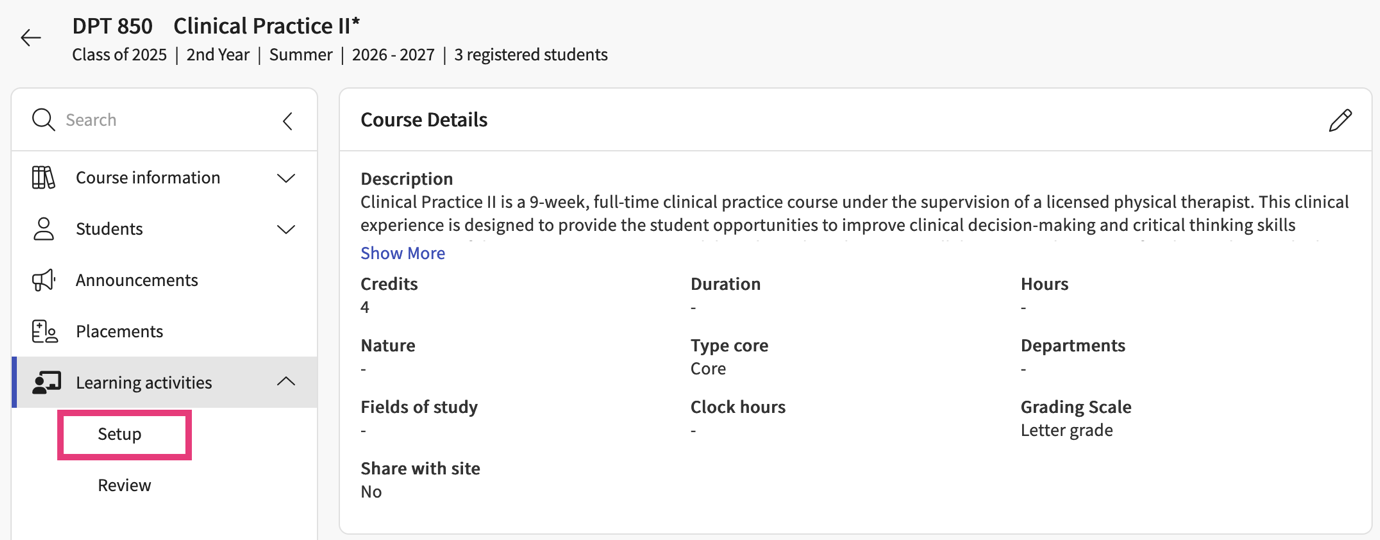This screenshot has height=540, width=1380.
Task: Go to Announcements in the sidebar
Action: [137, 280]
